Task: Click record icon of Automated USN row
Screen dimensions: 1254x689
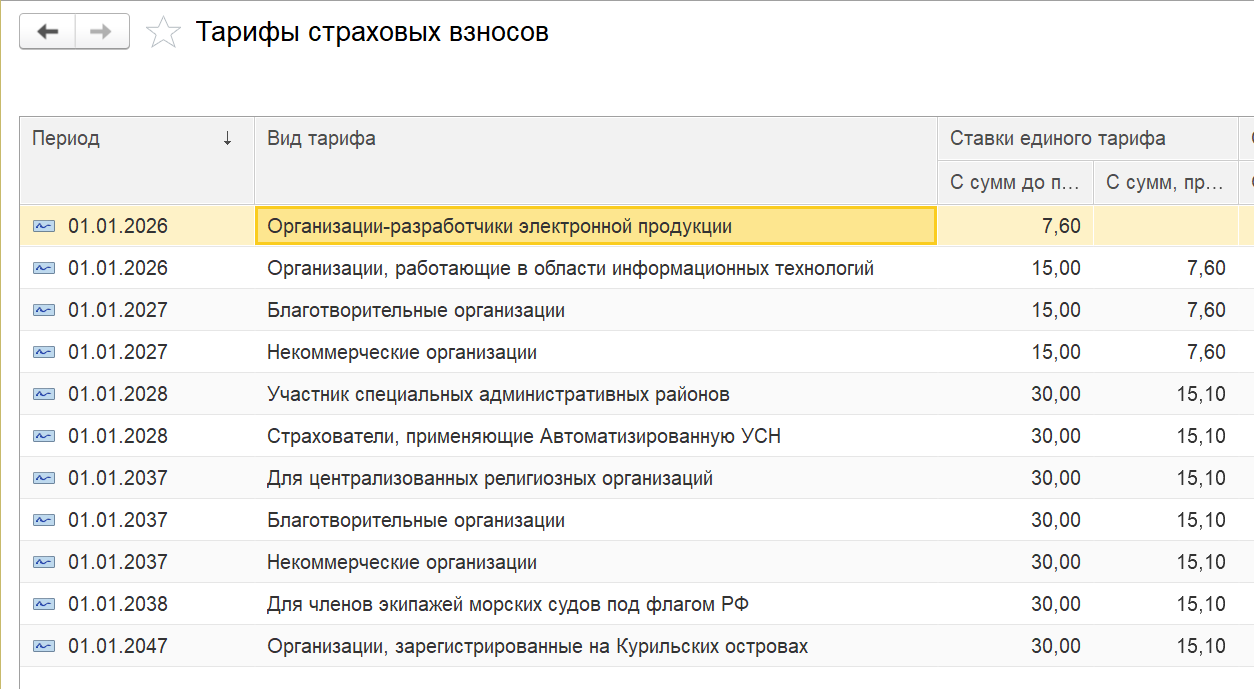Action: 44,437
